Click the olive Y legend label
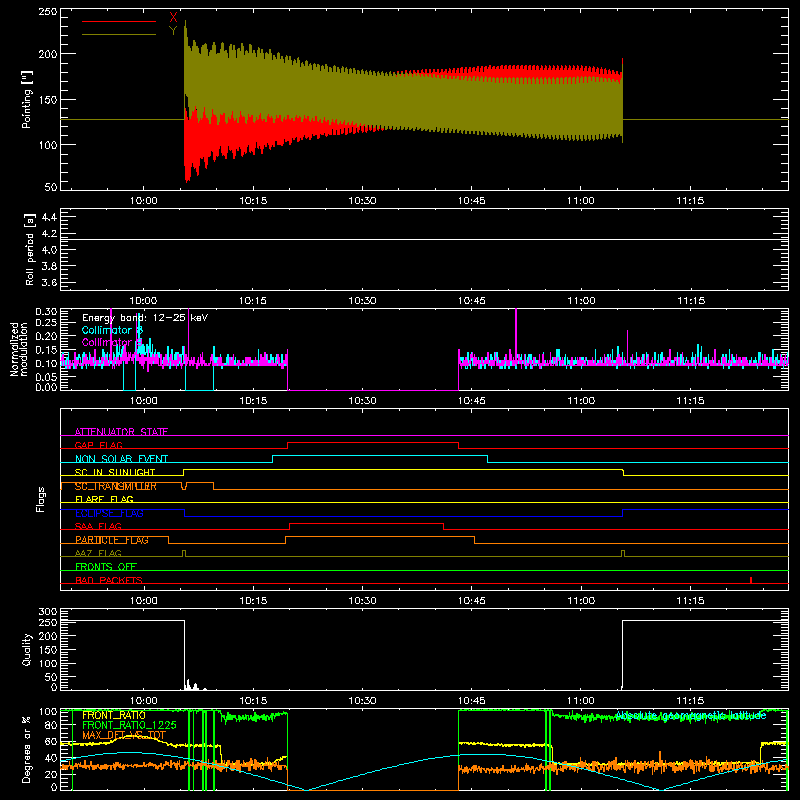The width and height of the screenshot is (800, 800). 173,31
